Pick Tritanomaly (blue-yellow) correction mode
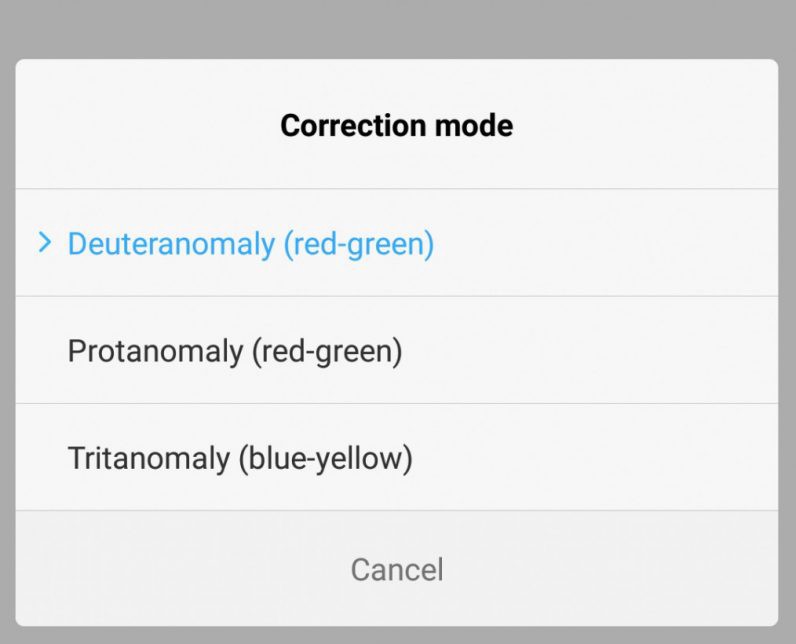 pos(240,458)
